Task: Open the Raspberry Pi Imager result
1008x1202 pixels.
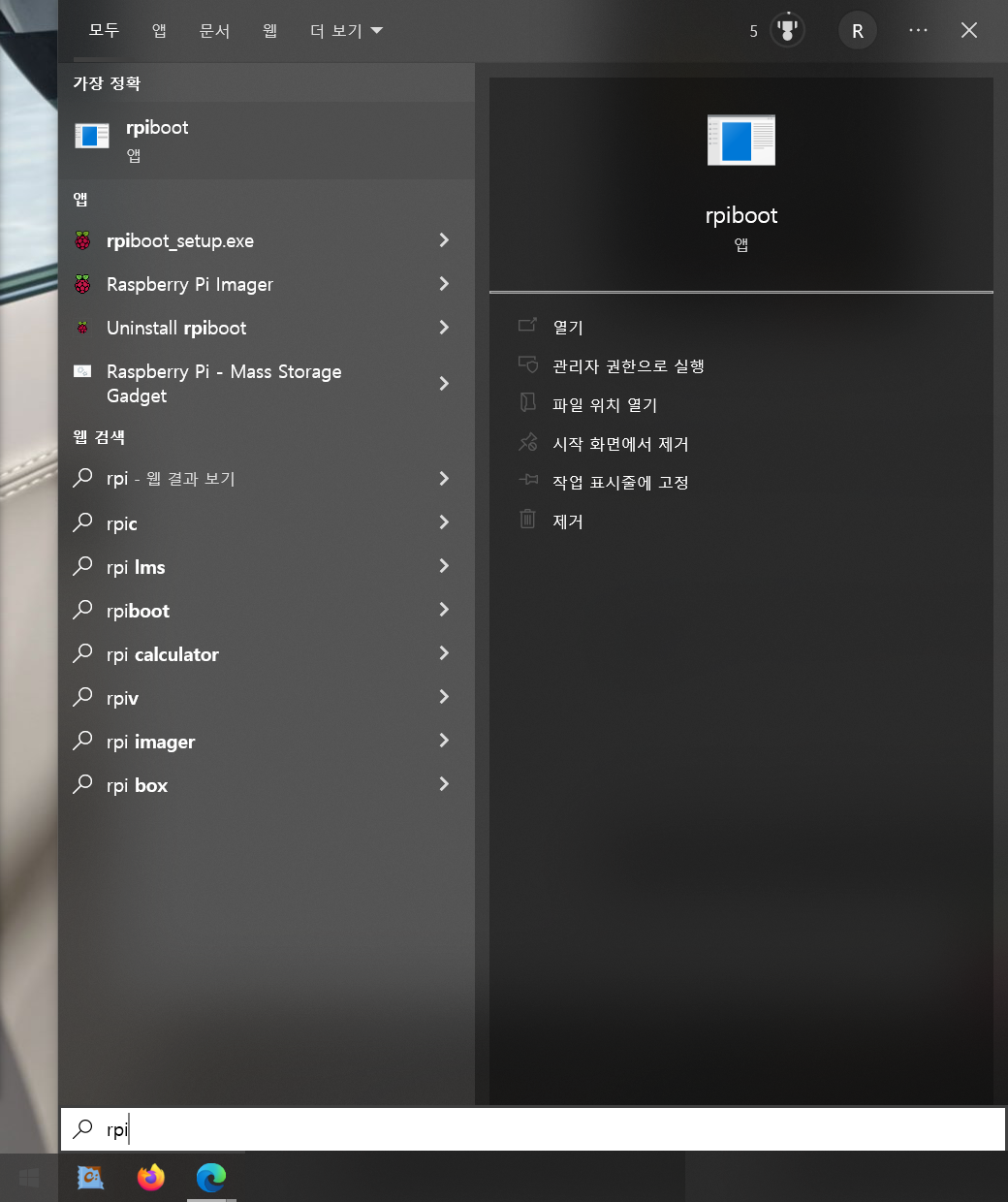Action: tap(267, 284)
